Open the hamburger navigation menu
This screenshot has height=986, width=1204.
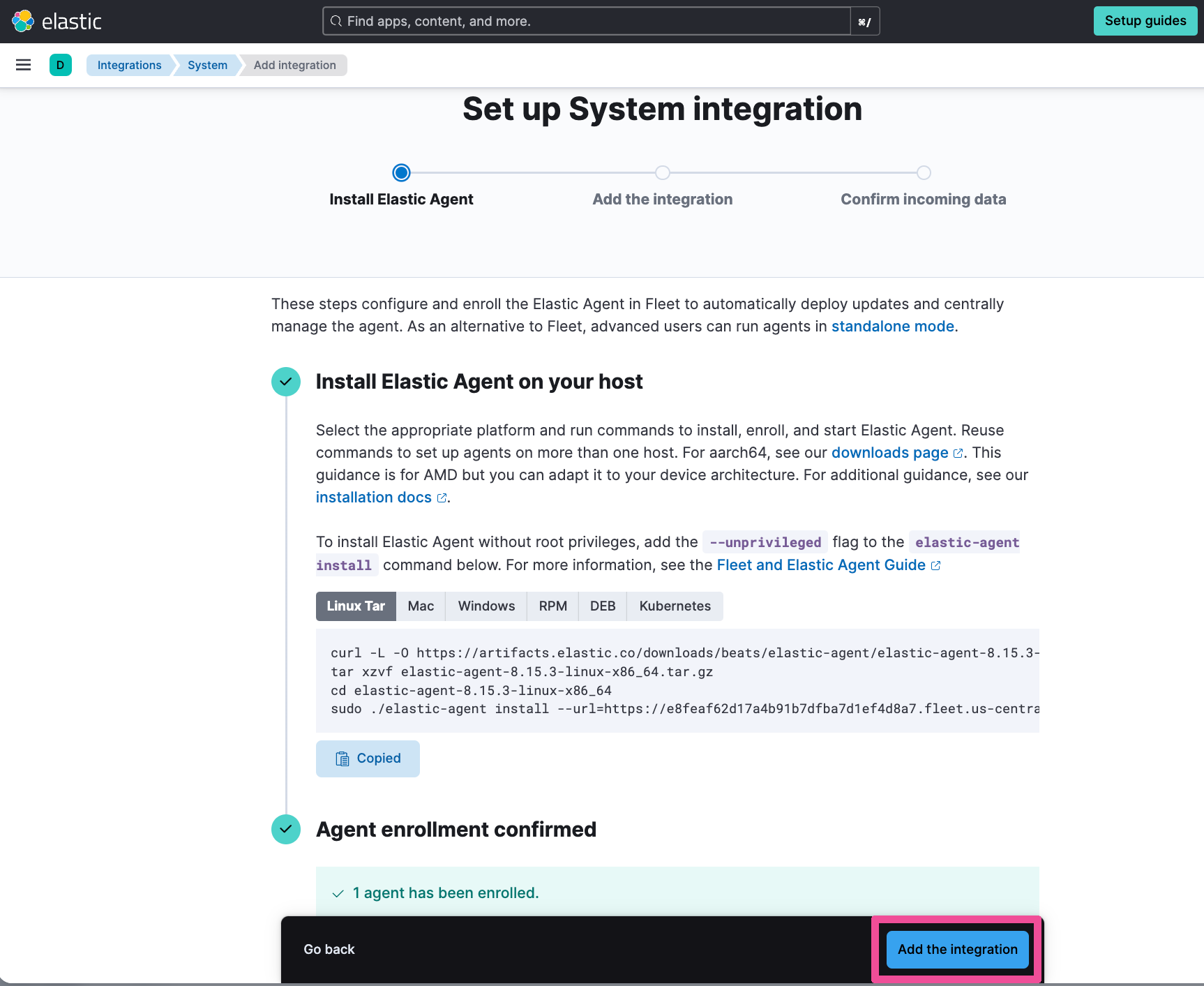pos(23,65)
